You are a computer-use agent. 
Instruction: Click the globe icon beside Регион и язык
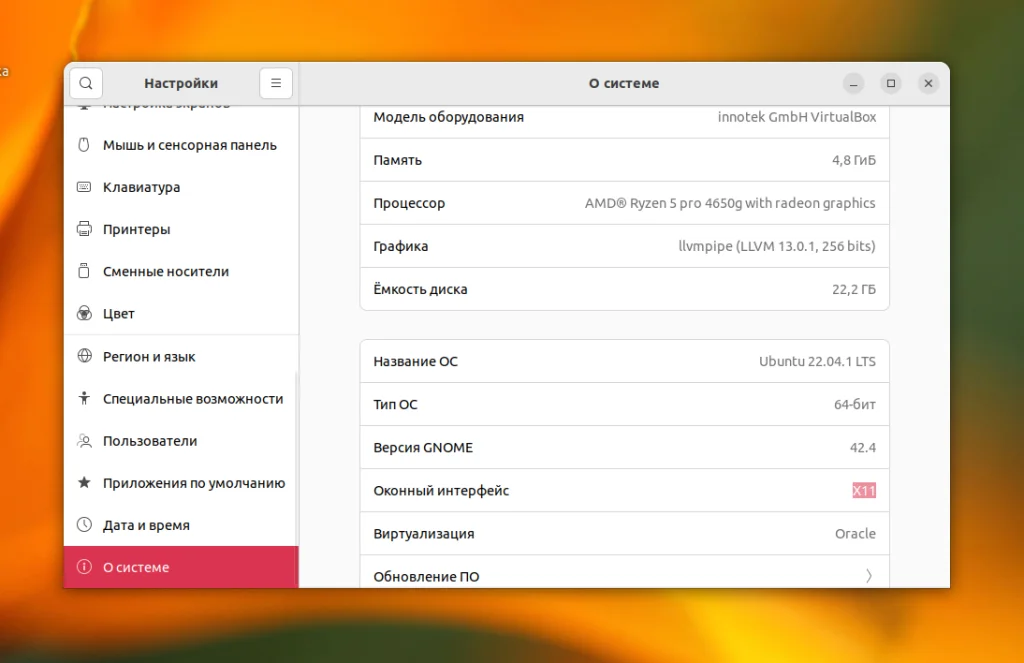[83, 356]
